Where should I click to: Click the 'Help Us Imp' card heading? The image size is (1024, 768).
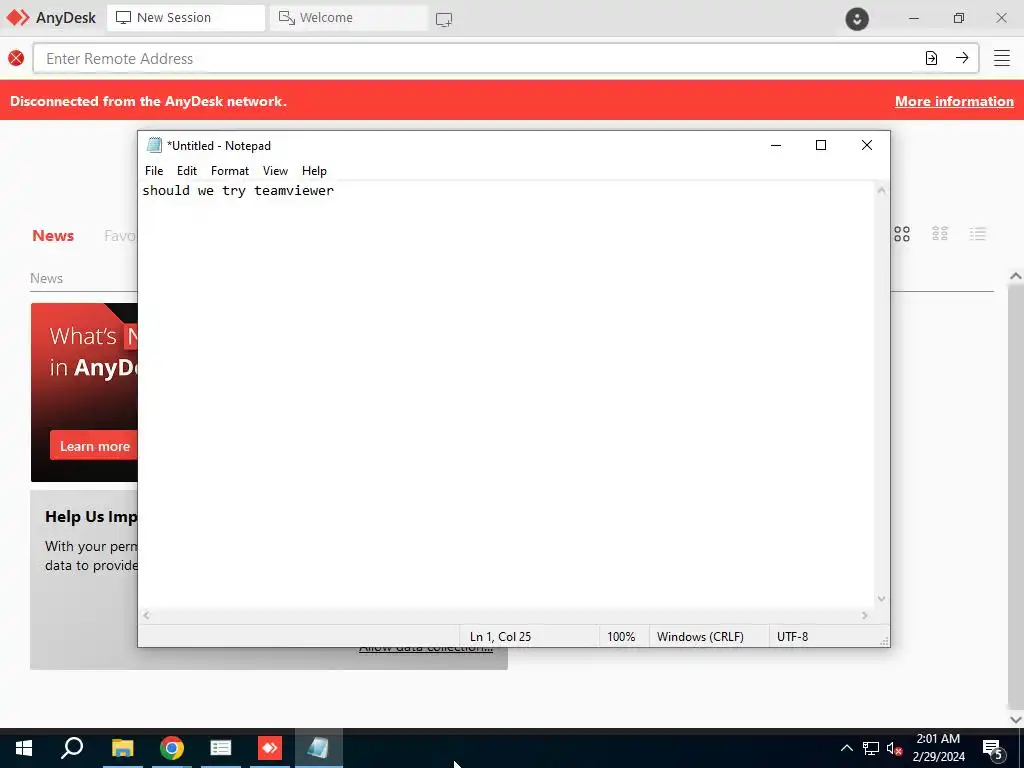pyautogui.click(x=91, y=517)
